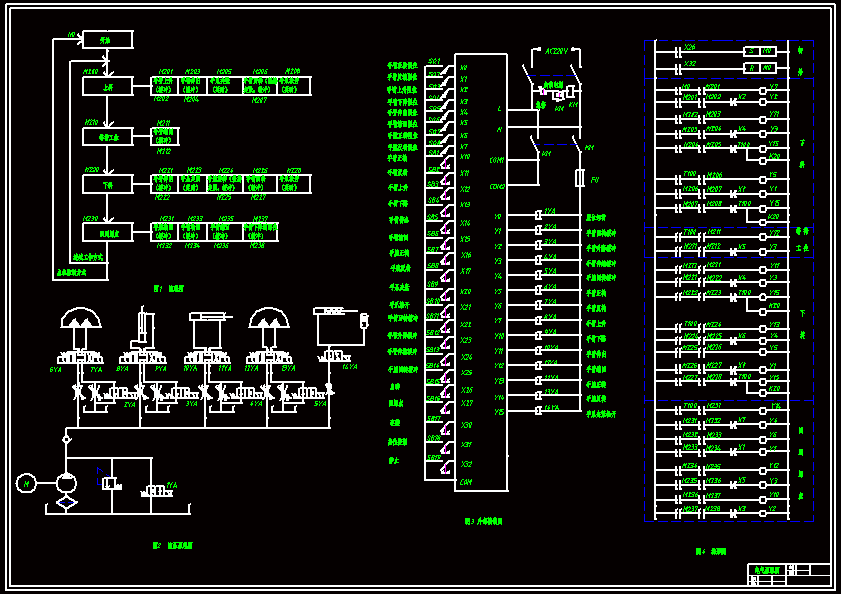
Task: Select PLC terminal label L
Action: [499, 109]
